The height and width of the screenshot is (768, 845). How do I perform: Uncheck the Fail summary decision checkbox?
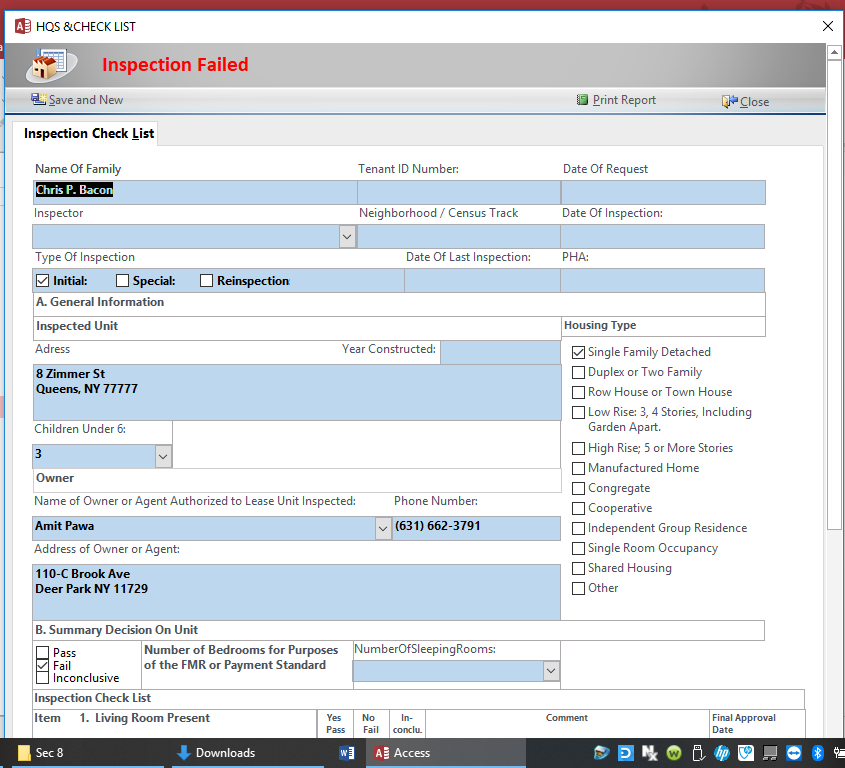(43, 665)
